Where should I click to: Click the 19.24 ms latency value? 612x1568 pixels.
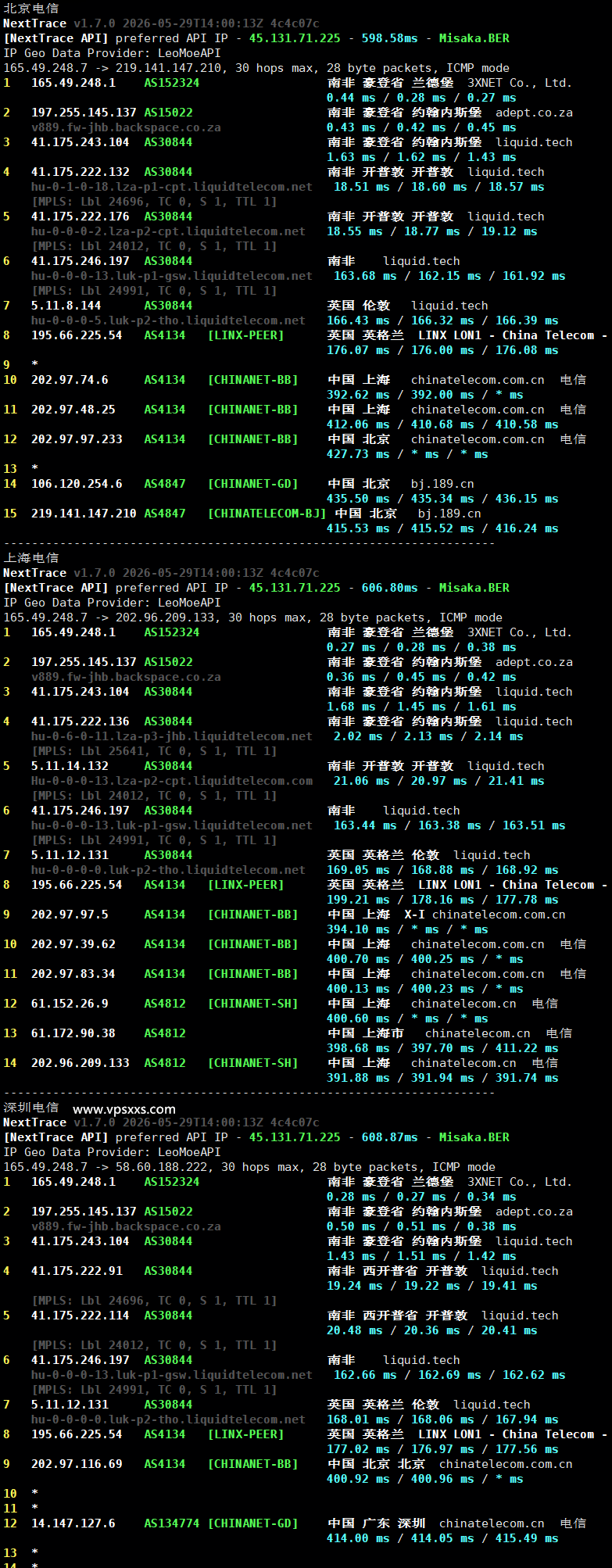click(x=354, y=1286)
